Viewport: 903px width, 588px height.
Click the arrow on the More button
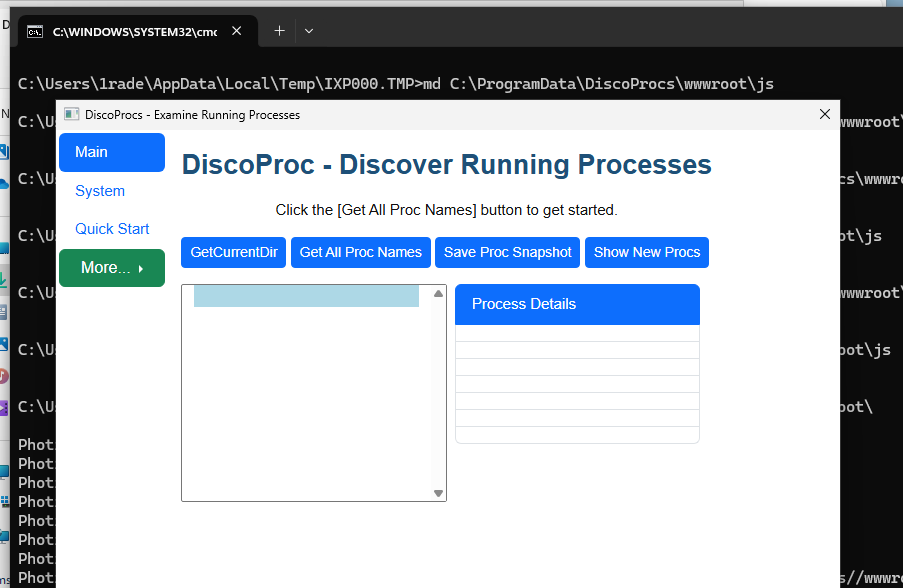click(141, 269)
